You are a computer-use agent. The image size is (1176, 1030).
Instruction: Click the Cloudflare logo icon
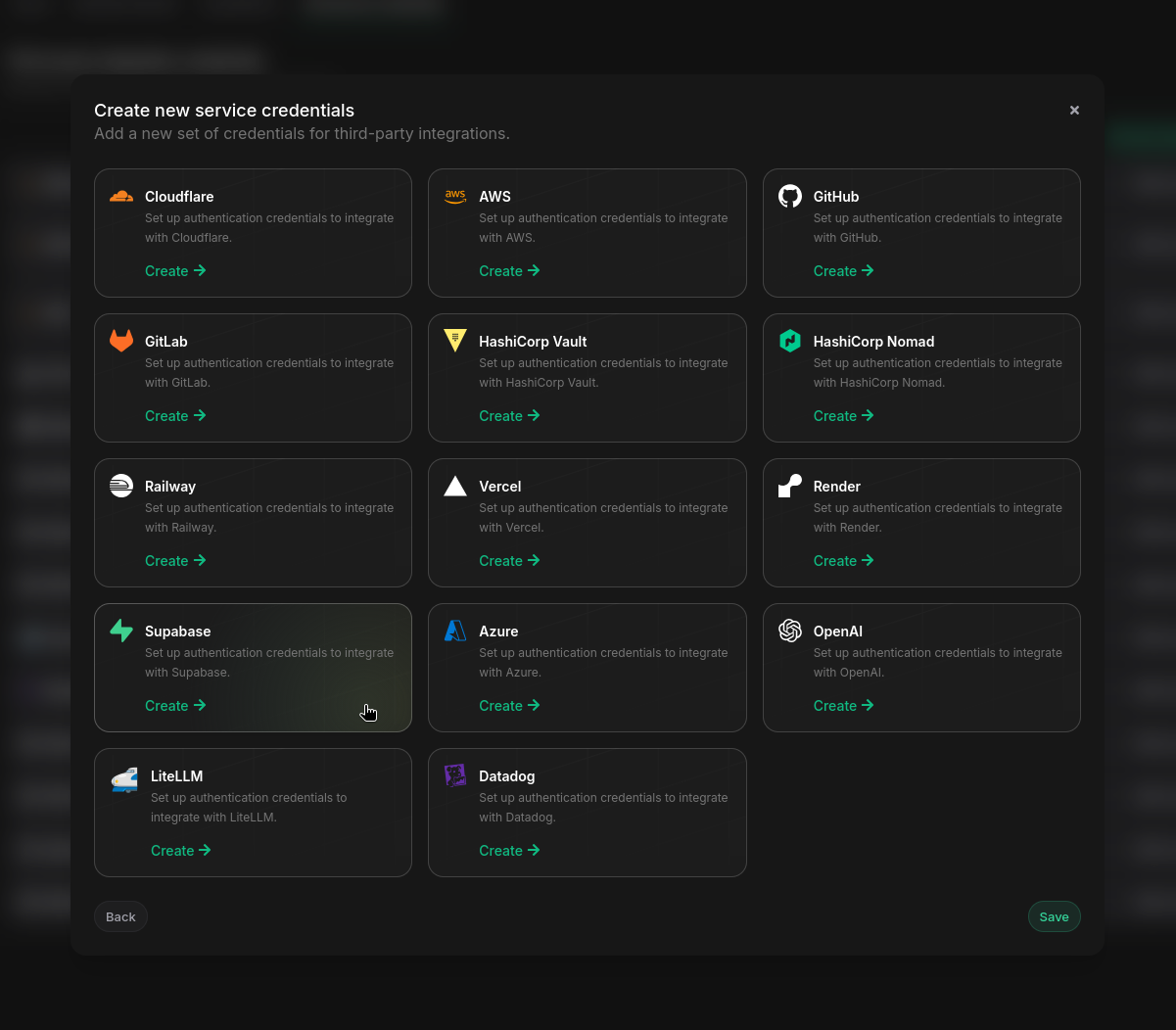click(x=121, y=196)
